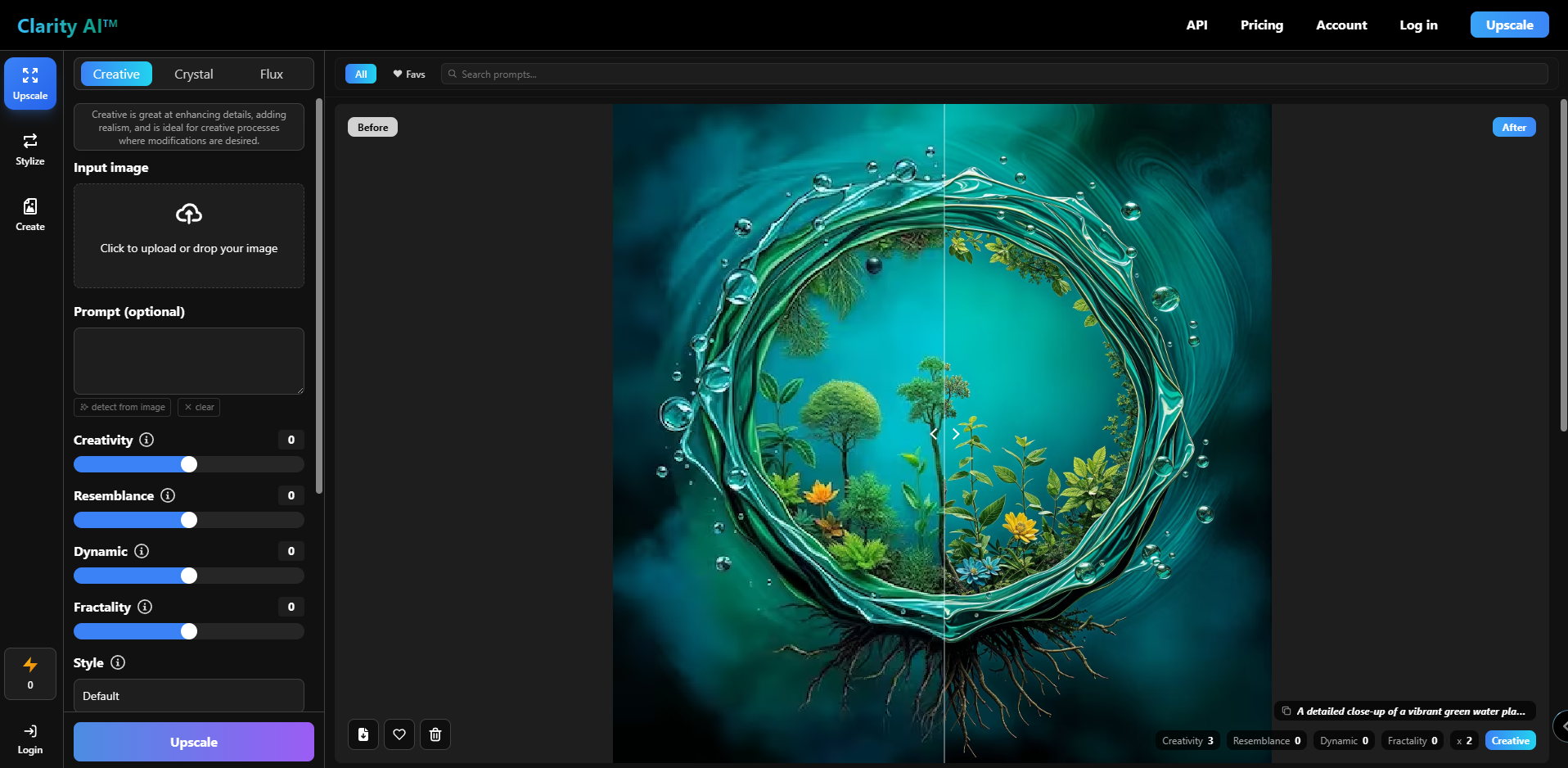Adjust the Resemblance slider
Image resolution: width=1568 pixels, height=768 pixels.
[x=189, y=520]
